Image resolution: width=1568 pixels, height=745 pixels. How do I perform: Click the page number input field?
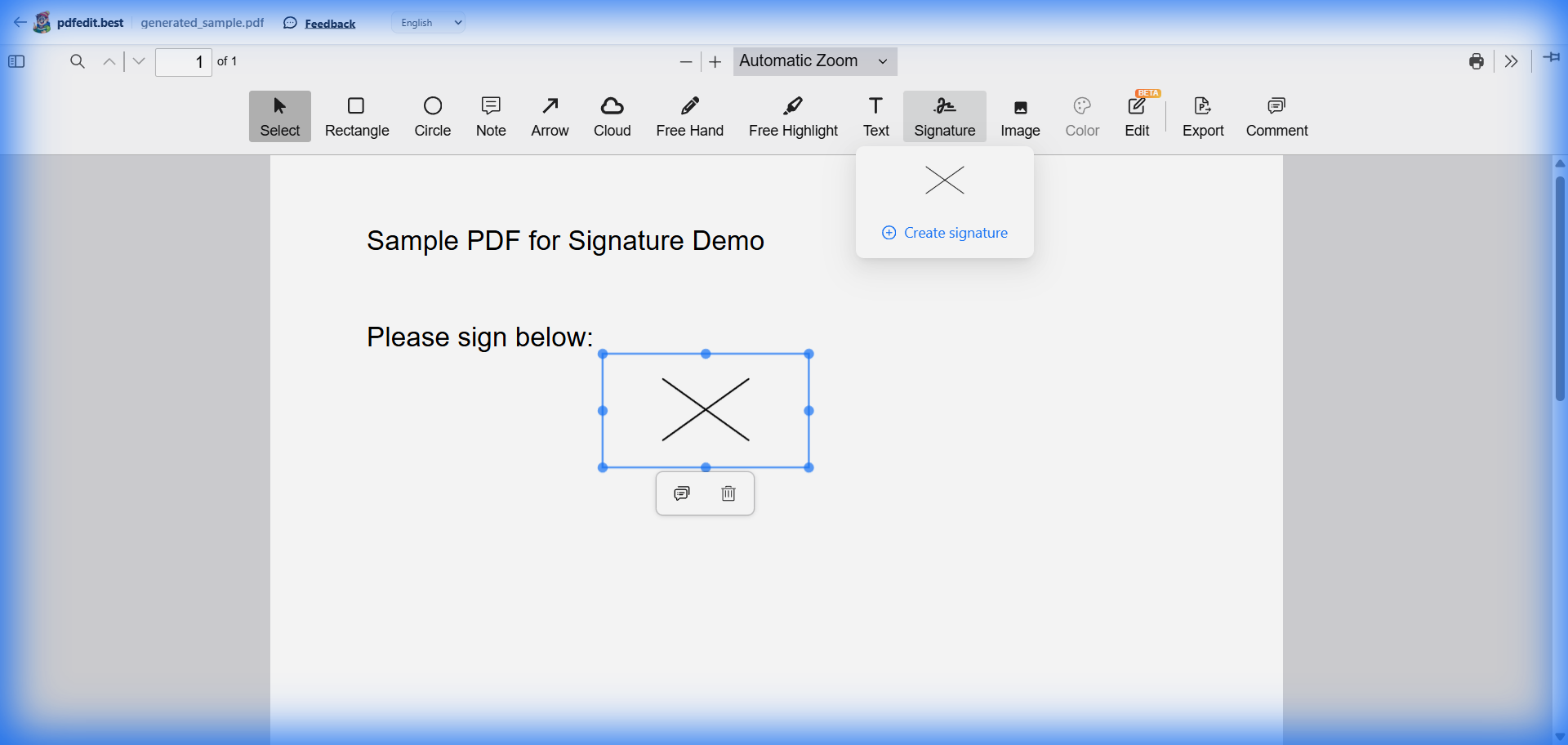184,61
